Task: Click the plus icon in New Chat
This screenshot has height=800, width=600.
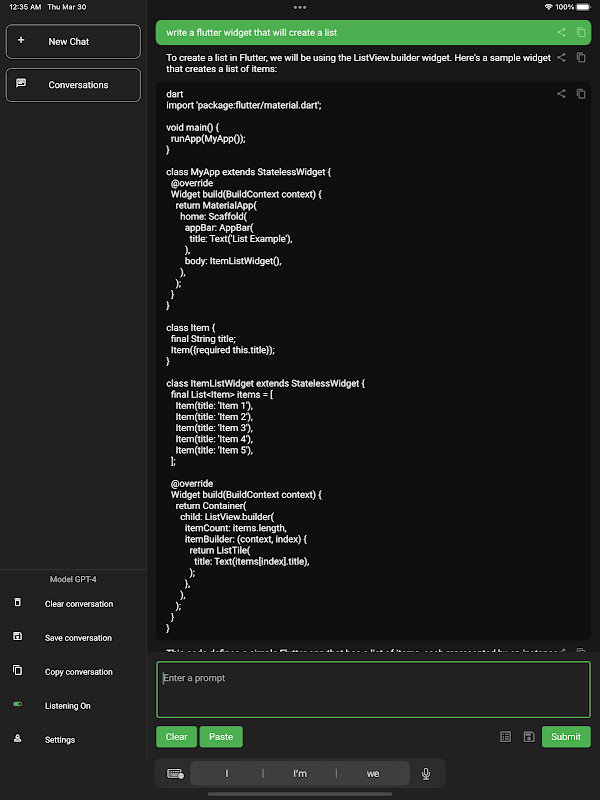Action: click(x=21, y=40)
